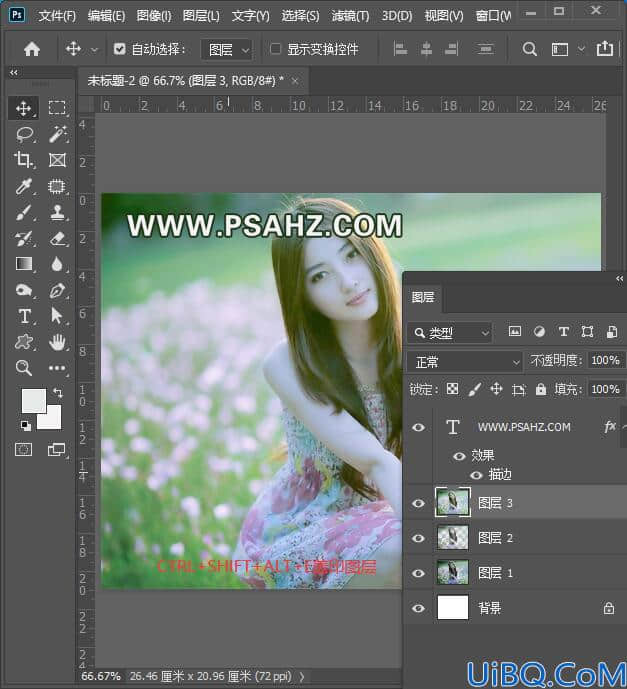Select the Gradient tool

pos(24,264)
